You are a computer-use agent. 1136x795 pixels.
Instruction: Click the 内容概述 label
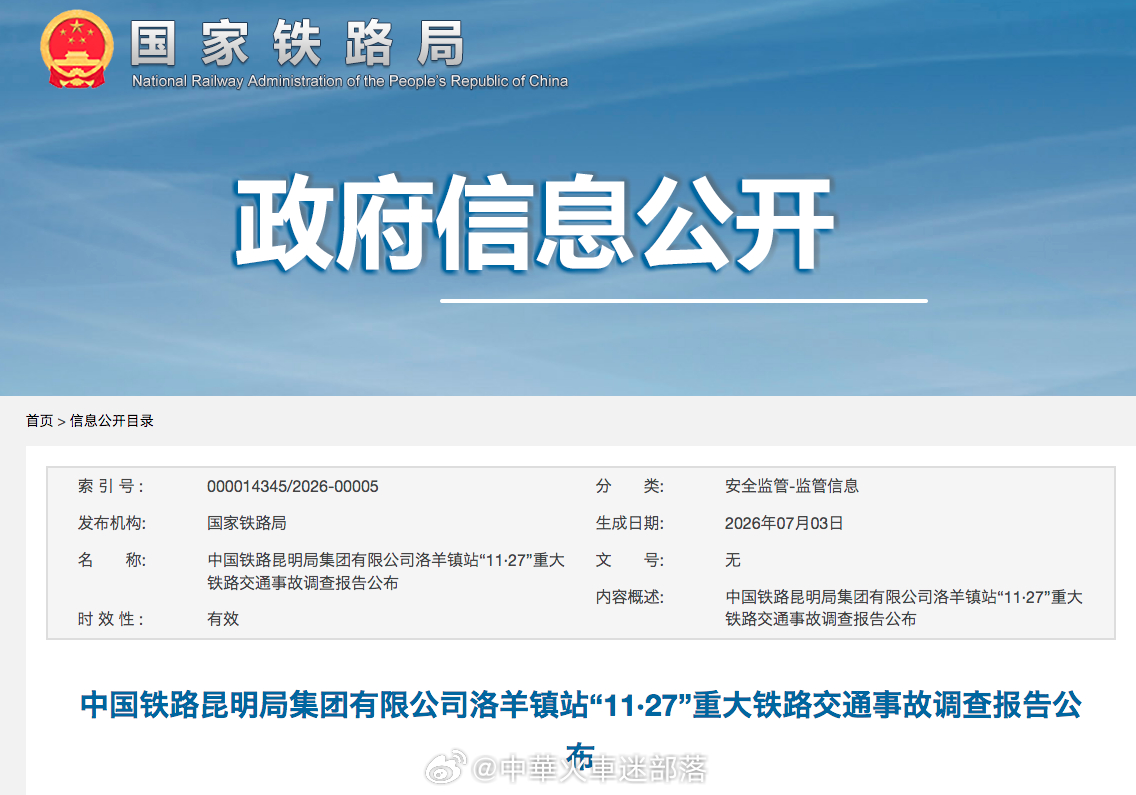pyautogui.click(x=630, y=597)
